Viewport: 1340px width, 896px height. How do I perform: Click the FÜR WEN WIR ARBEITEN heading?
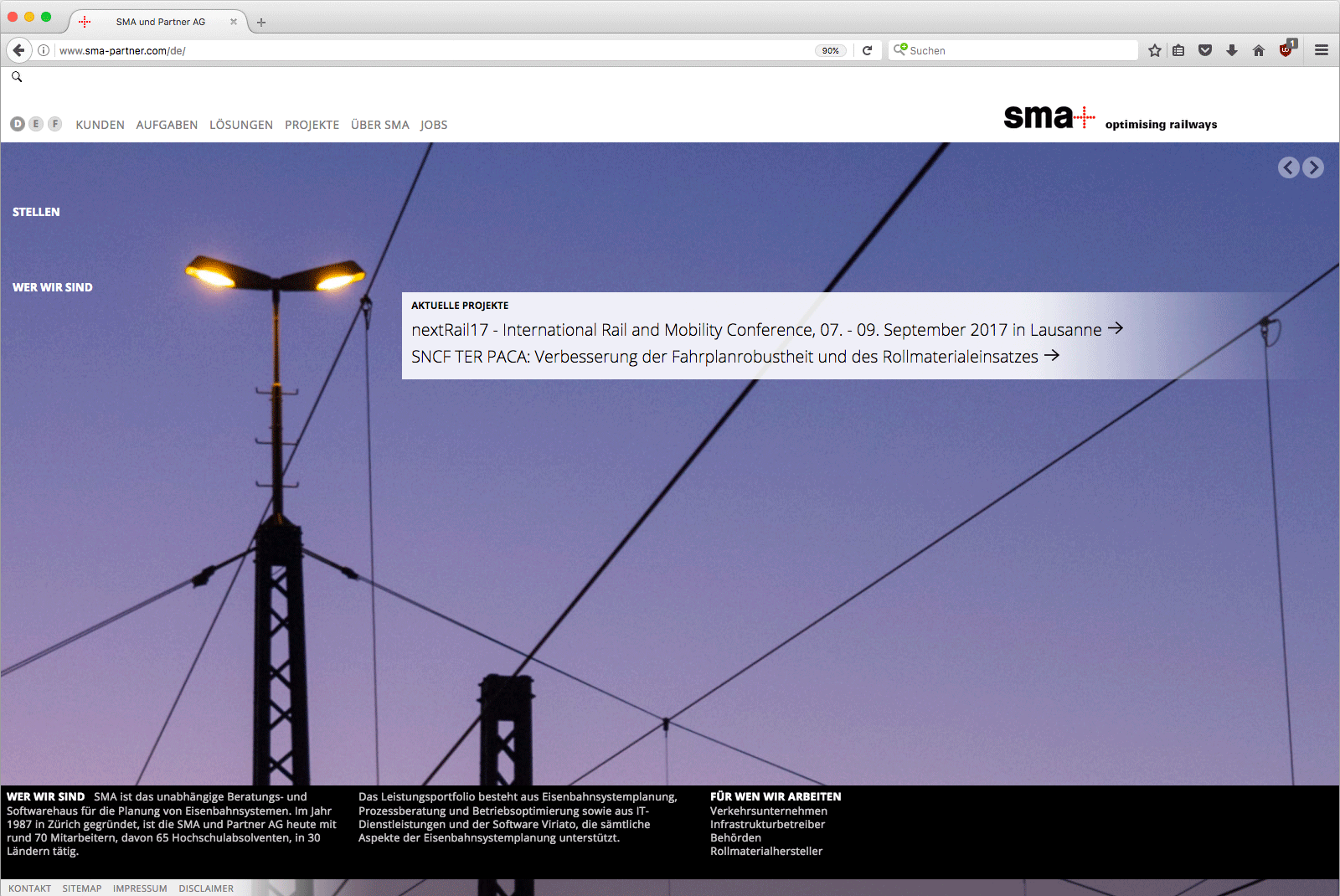[x=776, y=796]
